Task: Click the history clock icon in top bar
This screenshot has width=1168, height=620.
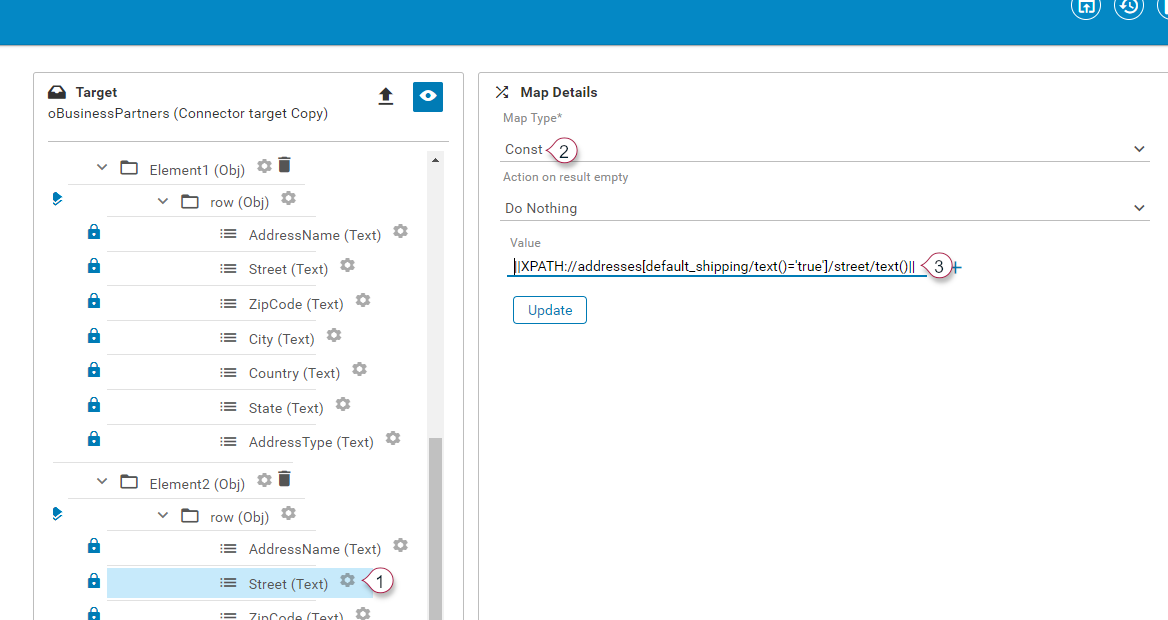Action: [x=1129, y=7]
